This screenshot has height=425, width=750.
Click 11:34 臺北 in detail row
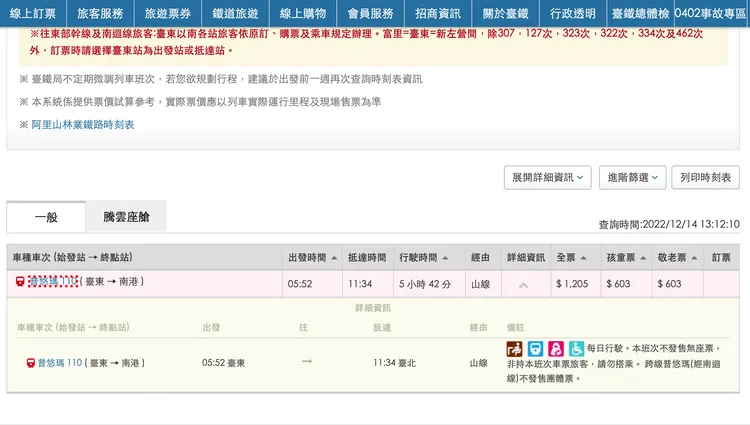click(395, 363)
